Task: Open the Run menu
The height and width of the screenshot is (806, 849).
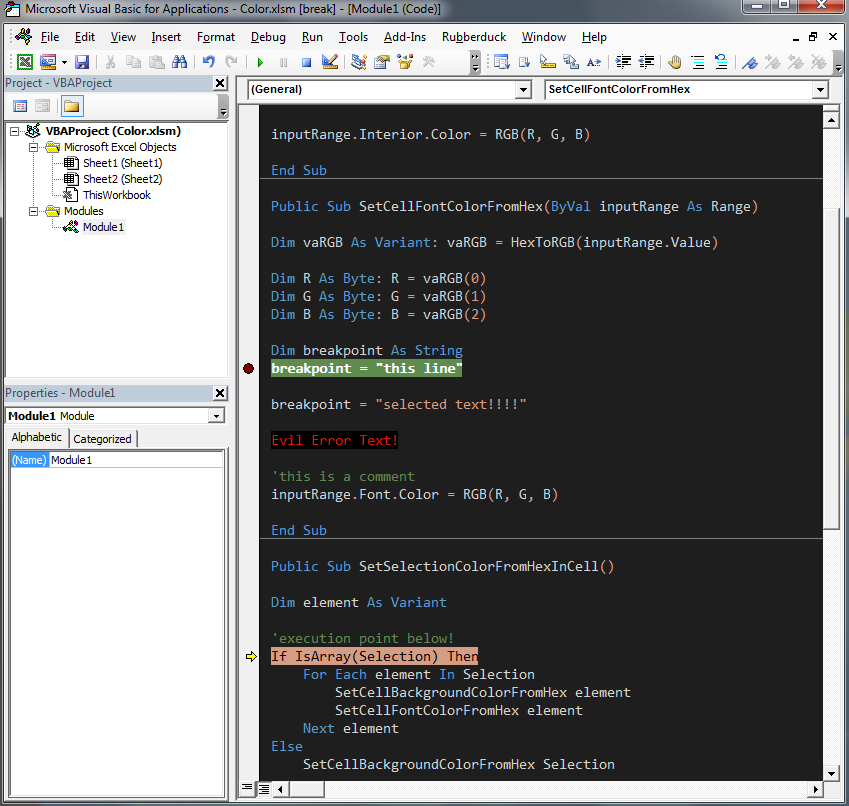Action: pyautogui.click(x=312, y=37)
